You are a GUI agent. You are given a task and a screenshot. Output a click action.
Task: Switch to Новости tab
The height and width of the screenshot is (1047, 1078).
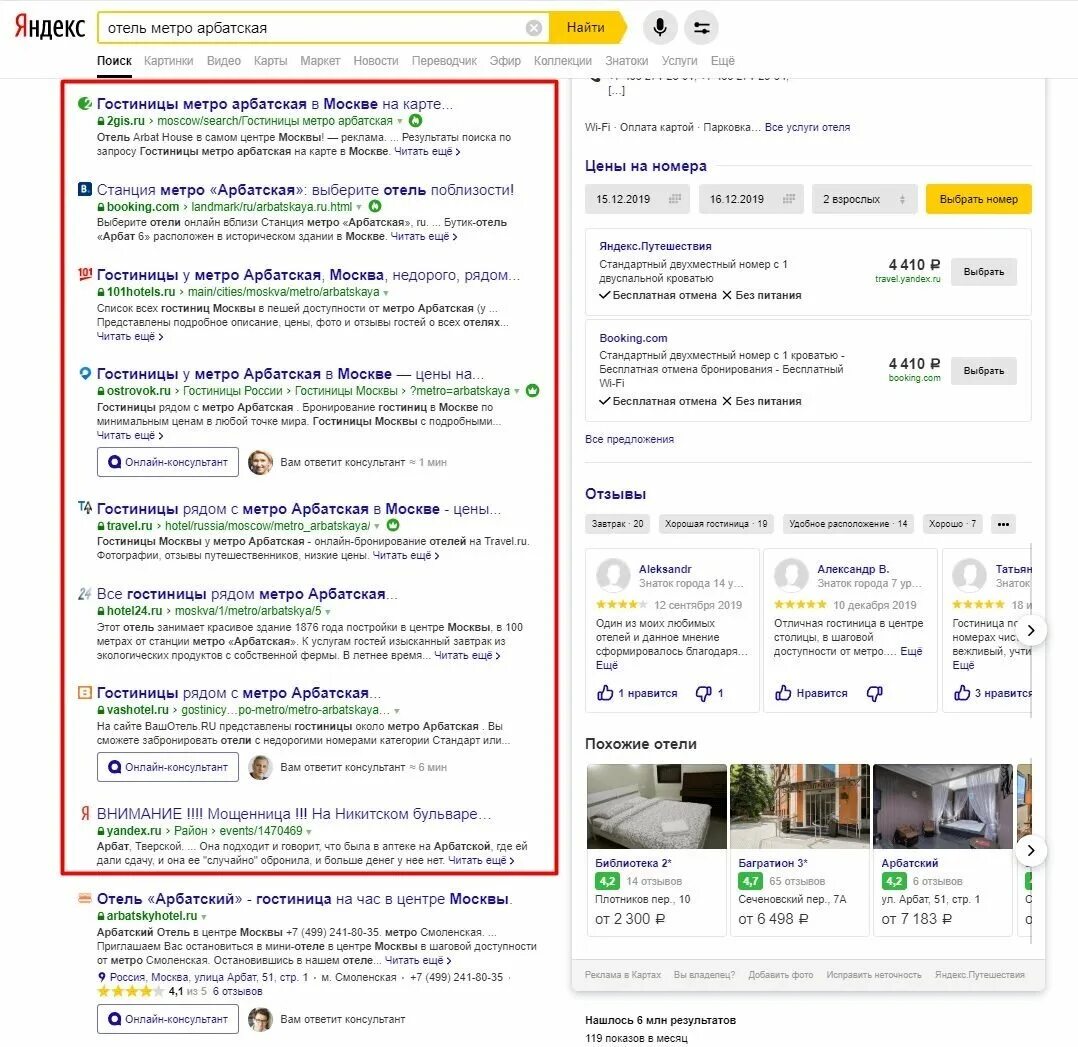click(x=375, y=60)
